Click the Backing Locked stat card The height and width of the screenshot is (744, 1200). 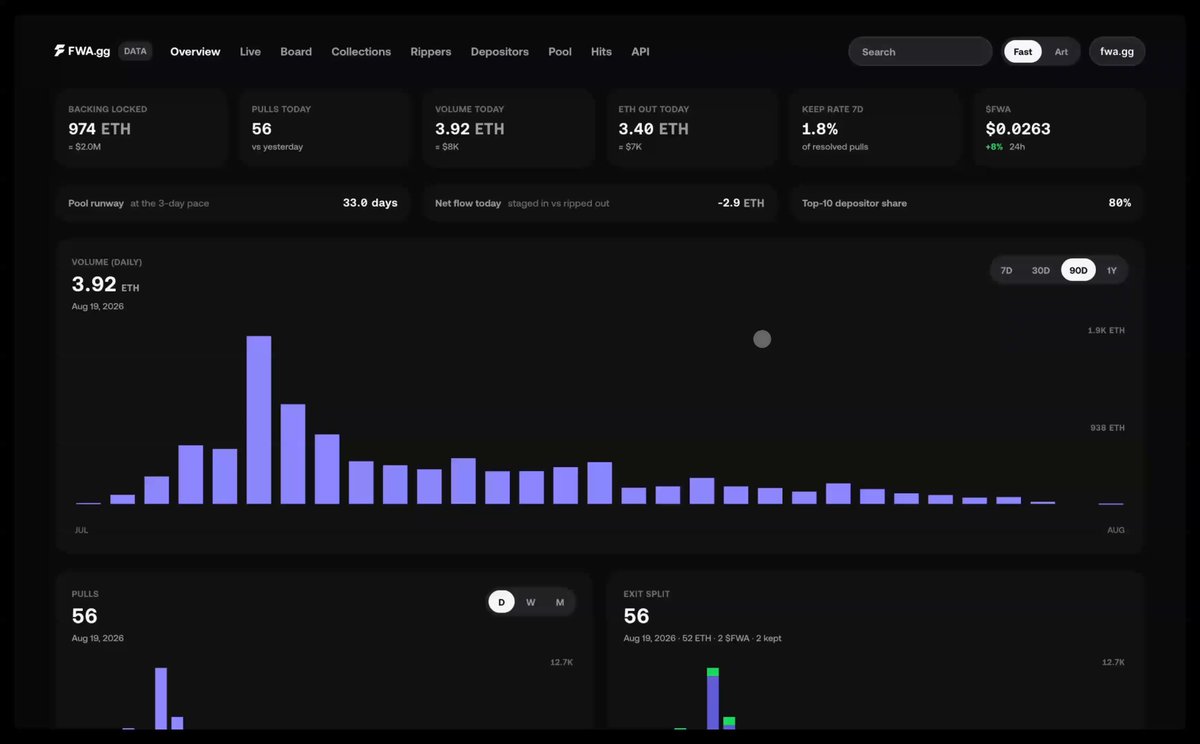pos(141,127)
